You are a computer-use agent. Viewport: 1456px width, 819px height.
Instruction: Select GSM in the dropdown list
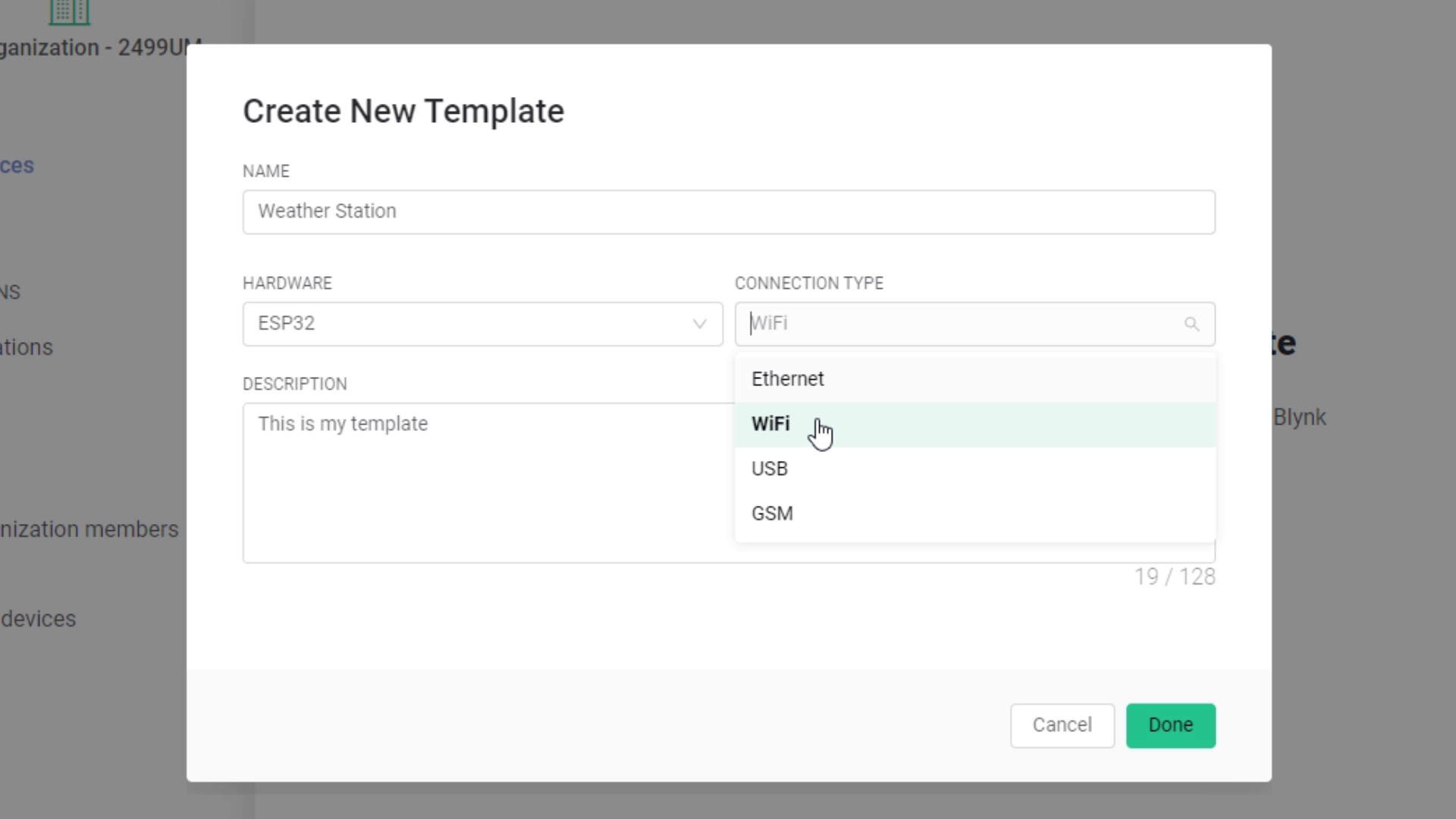(x=772, y=513)
